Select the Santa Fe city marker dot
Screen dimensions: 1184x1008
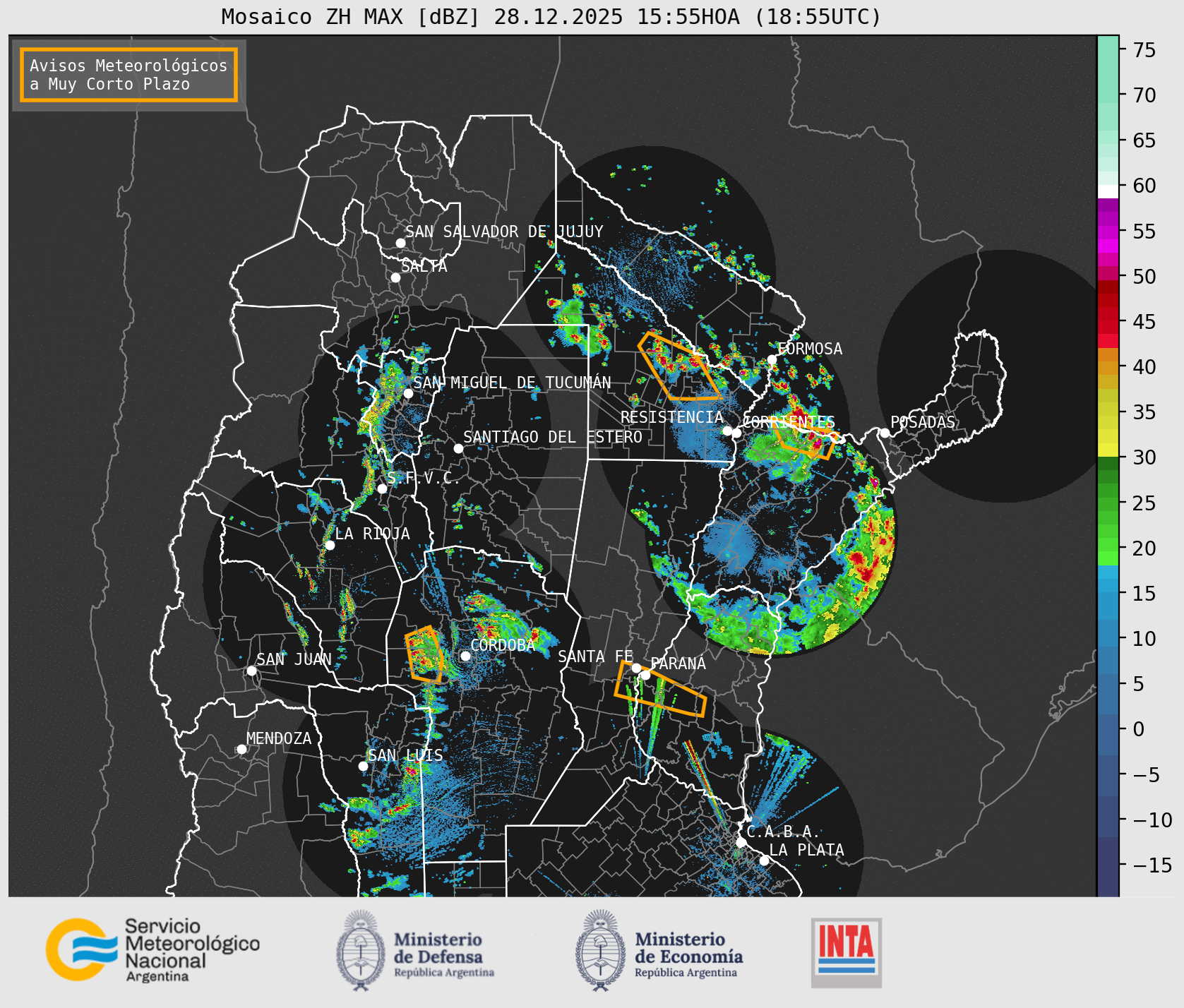tap(636, 668)
